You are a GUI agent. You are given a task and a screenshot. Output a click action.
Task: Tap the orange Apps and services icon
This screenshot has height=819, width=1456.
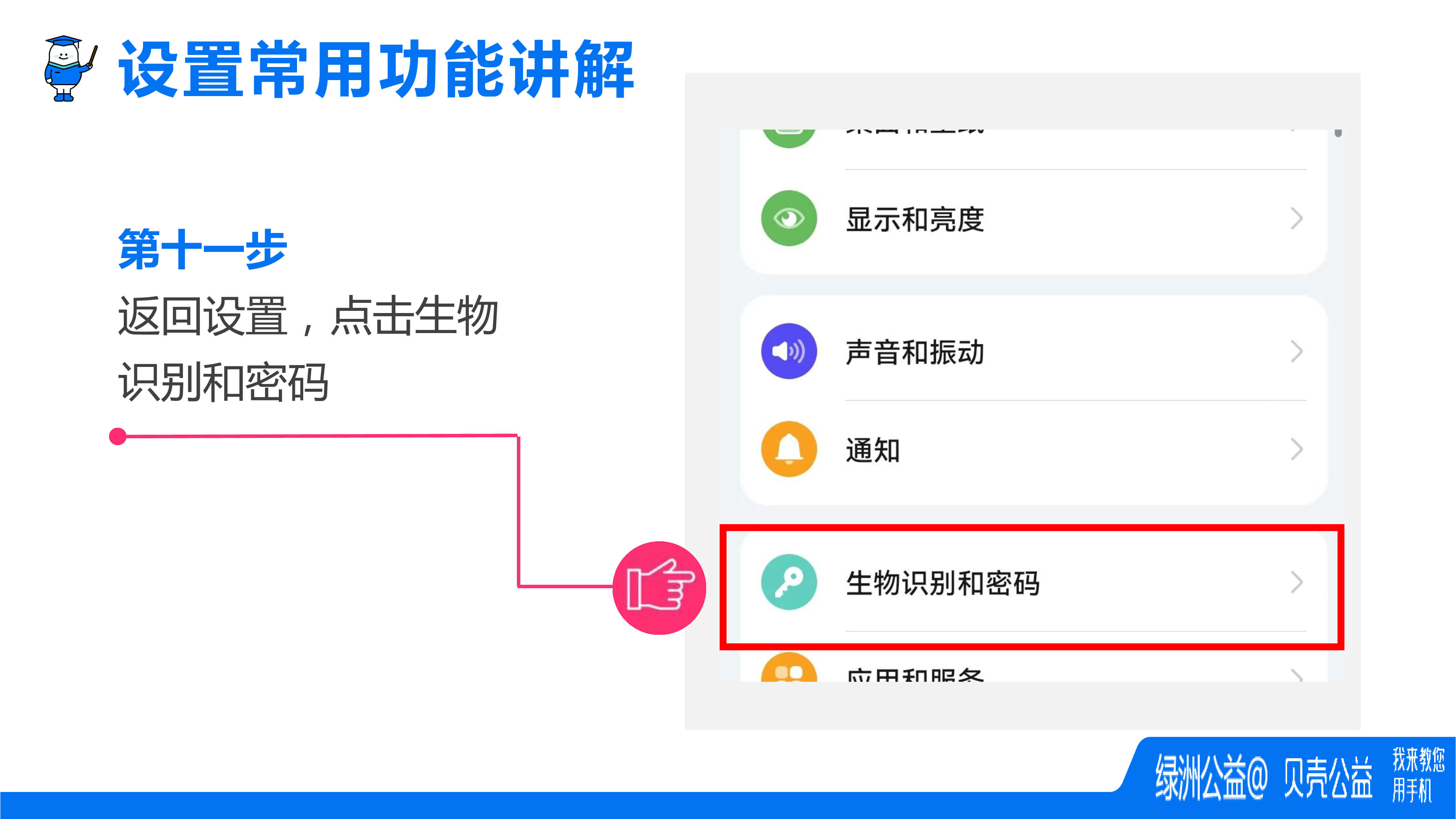pos(789,668)
